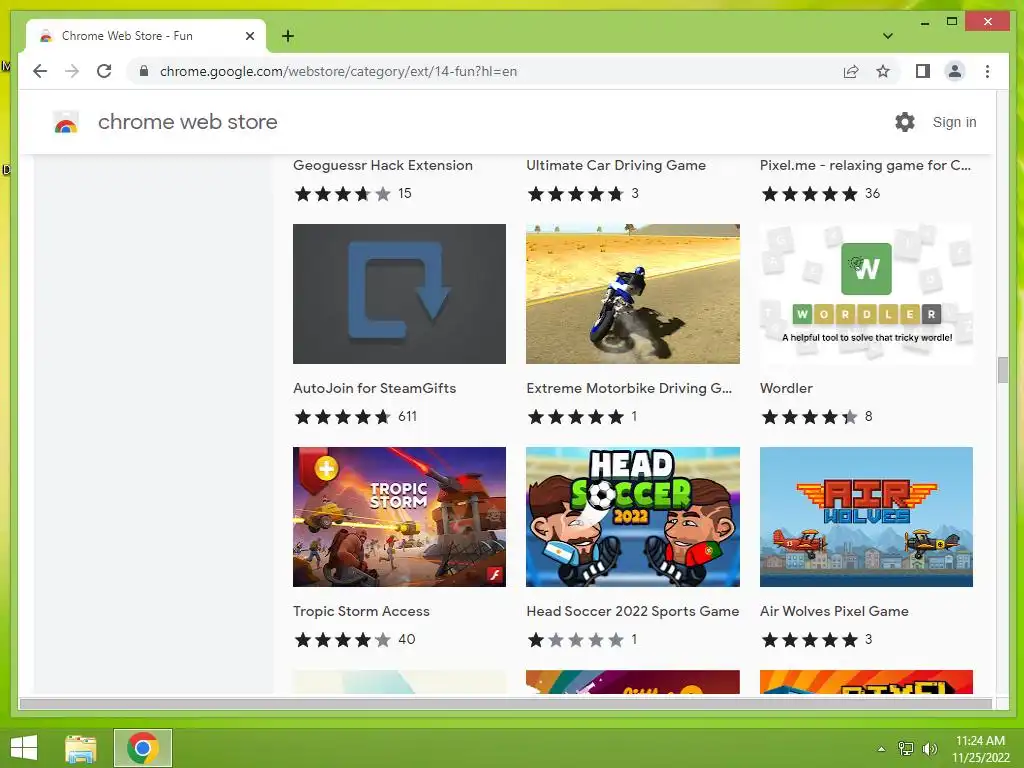Click the Wordler star rating
The image size is (1024, 768).
[x=809, y=417]
